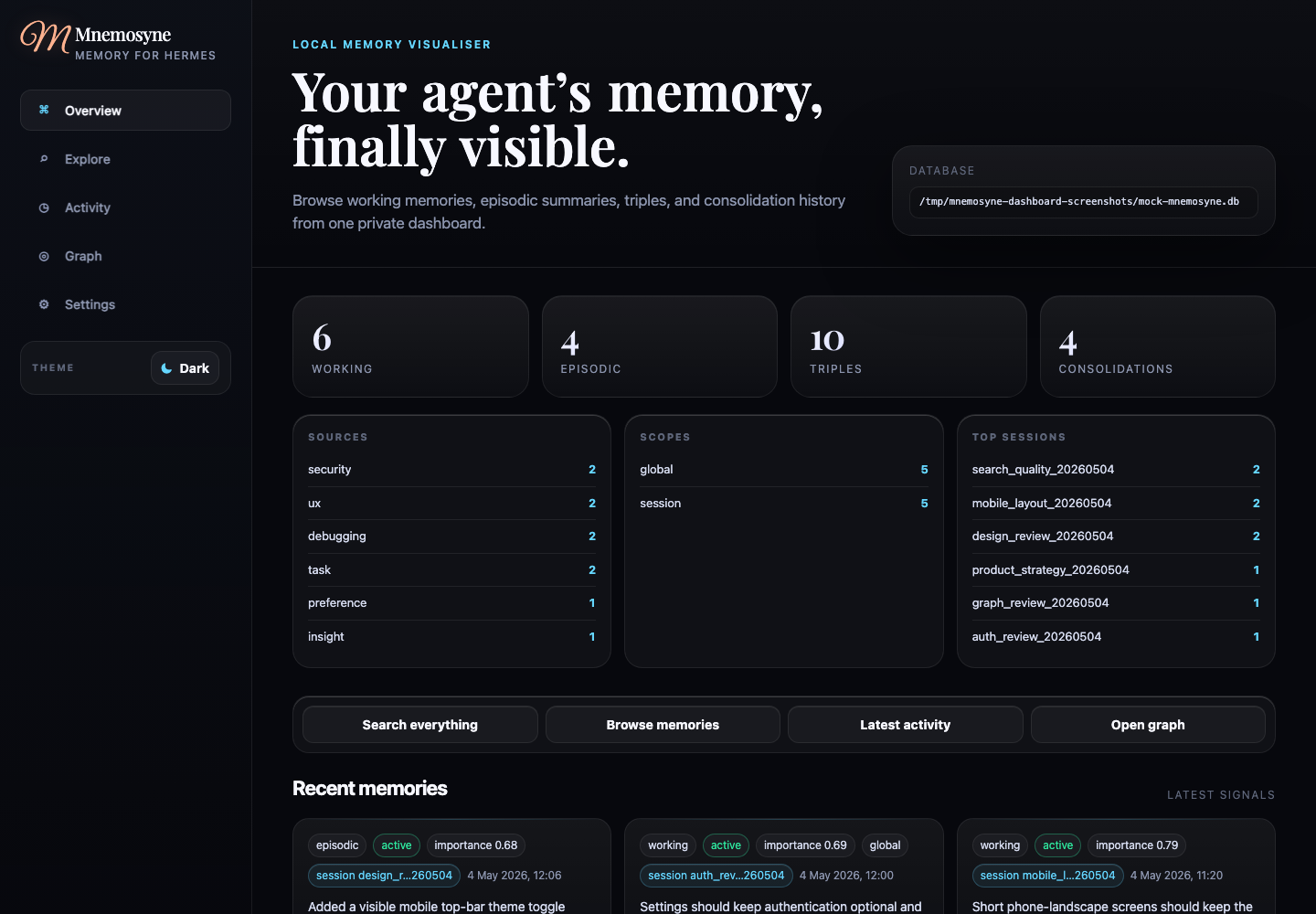Click the moon icon in theme toggle
The image size is (1316, 914).
pyautogui.click(x=166, y=368)
